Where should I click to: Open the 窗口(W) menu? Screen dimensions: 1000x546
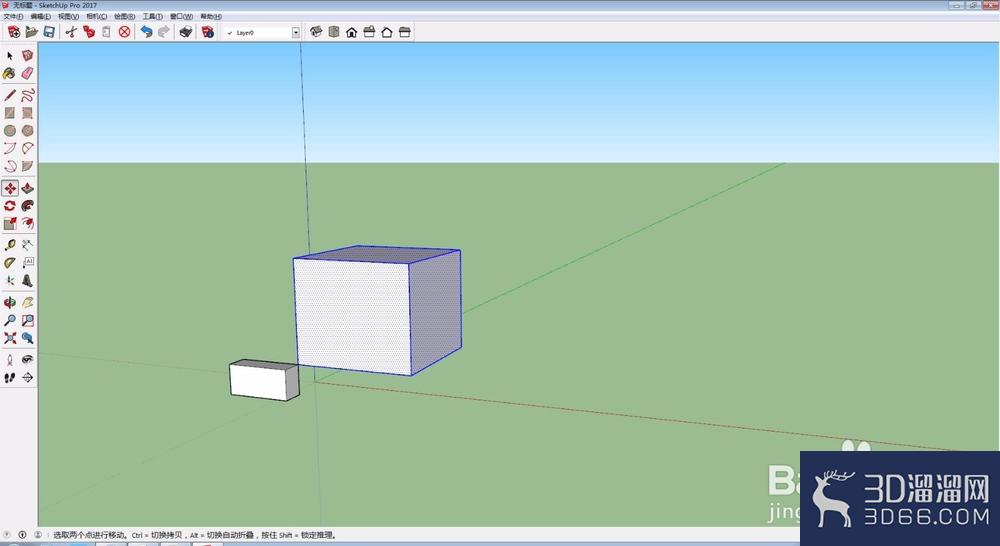click(181, 17)
